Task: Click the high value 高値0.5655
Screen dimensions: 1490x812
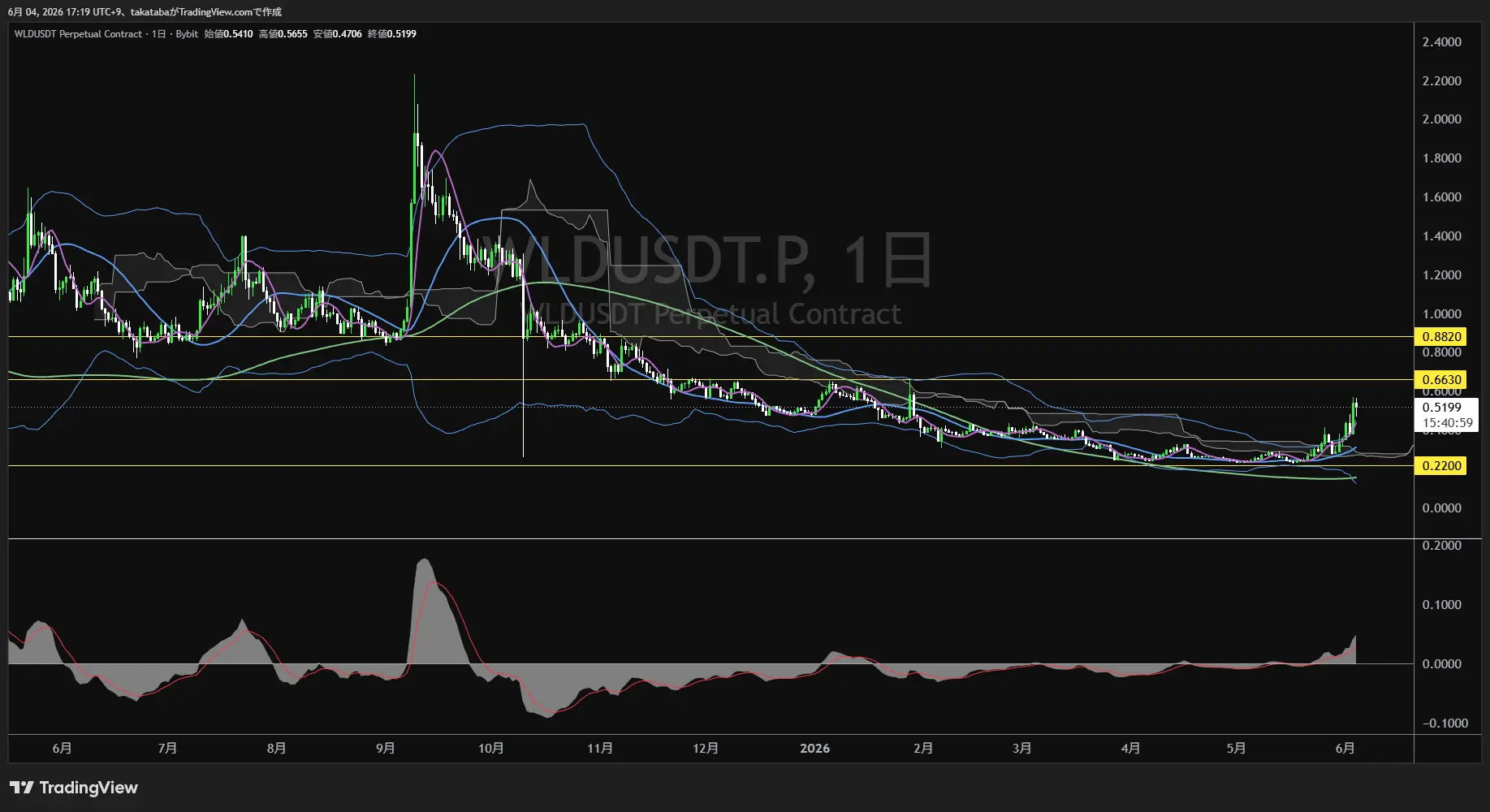Action: 283,34
